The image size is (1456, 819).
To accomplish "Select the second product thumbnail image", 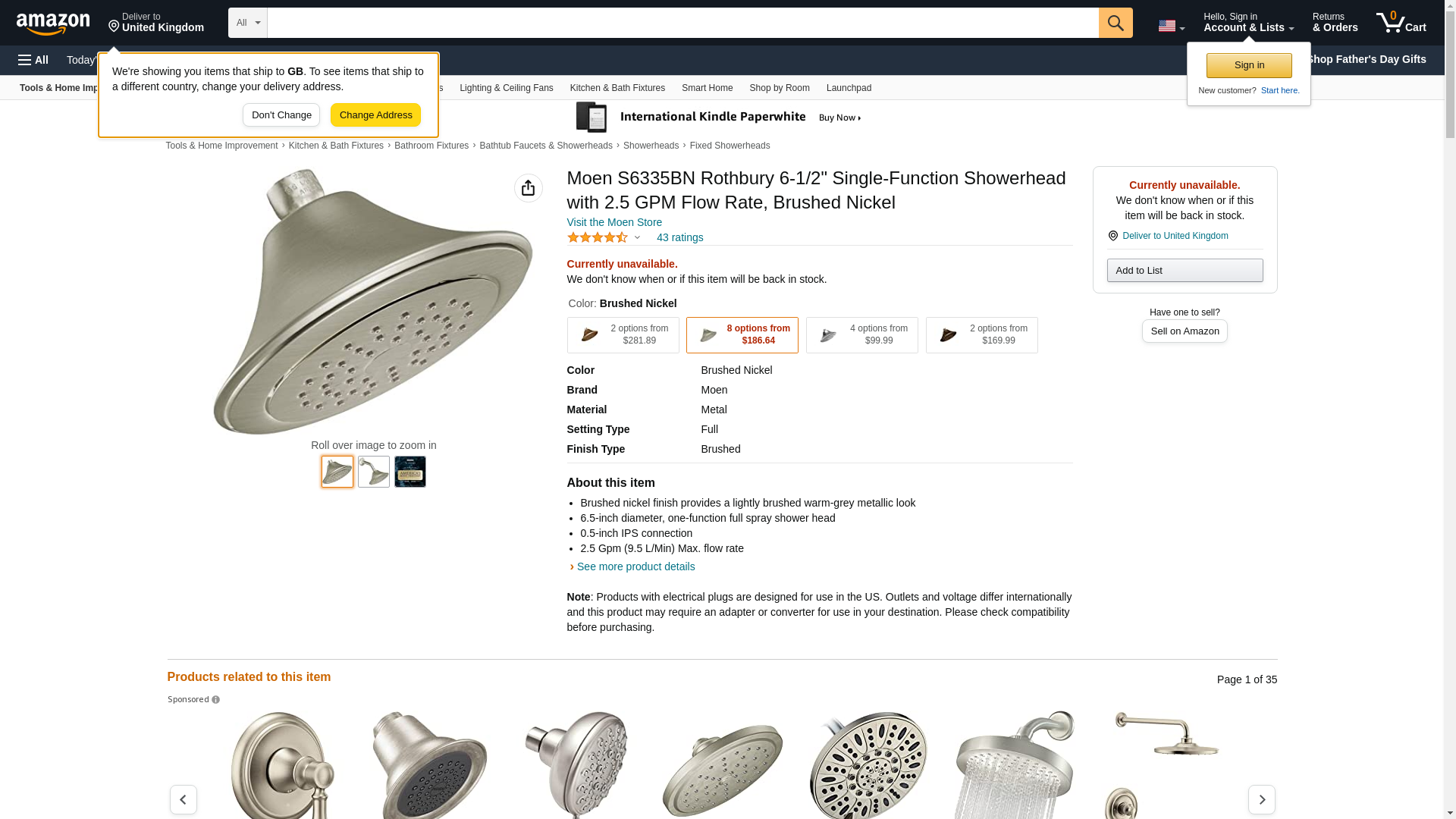I will coord(374,472).
